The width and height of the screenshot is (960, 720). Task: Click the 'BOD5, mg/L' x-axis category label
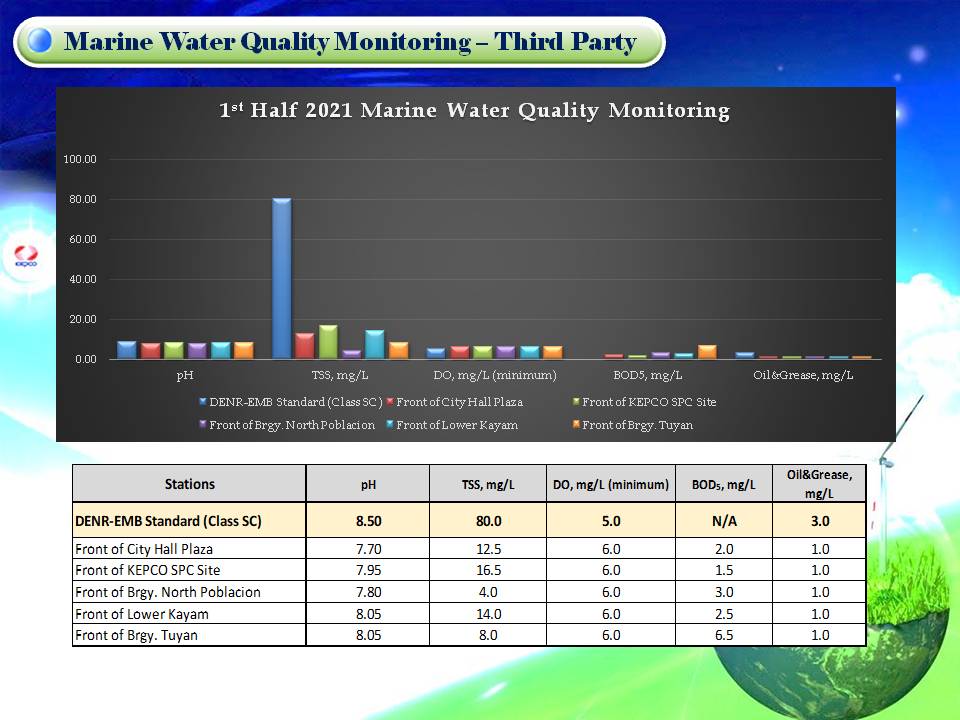coord(648,375)
